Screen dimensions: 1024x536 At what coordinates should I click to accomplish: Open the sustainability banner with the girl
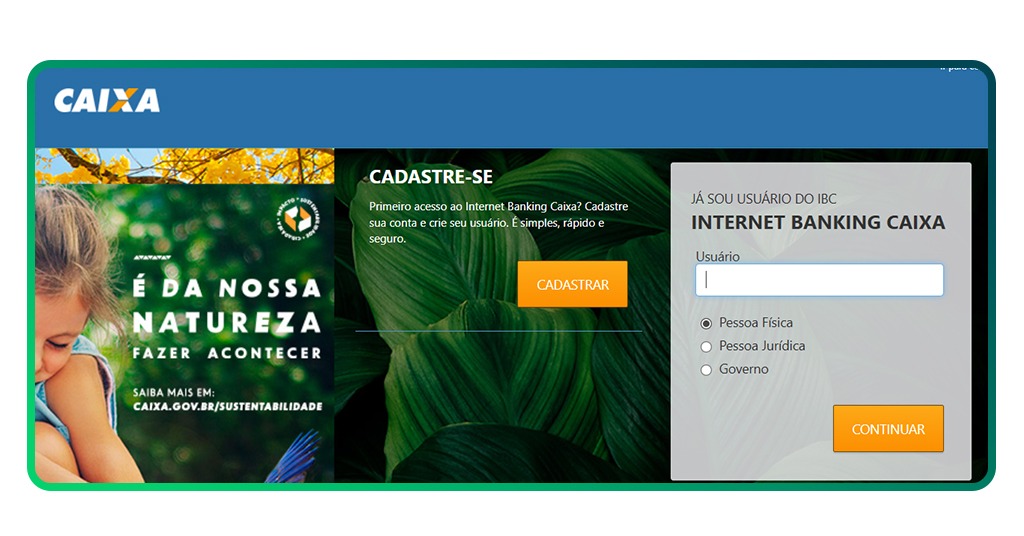[x=185, y=315]
